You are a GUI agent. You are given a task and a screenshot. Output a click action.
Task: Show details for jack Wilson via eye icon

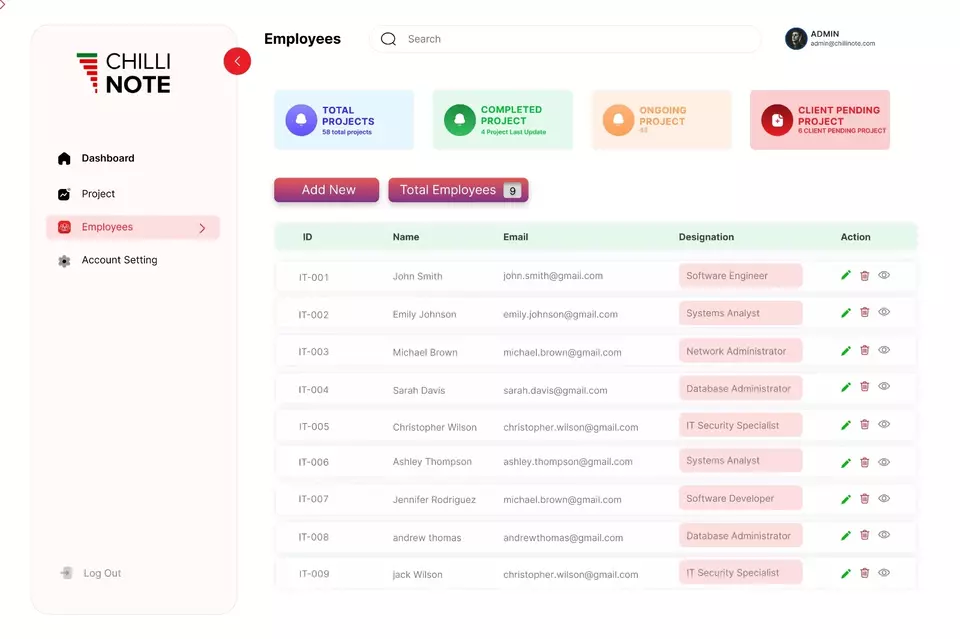884,573
